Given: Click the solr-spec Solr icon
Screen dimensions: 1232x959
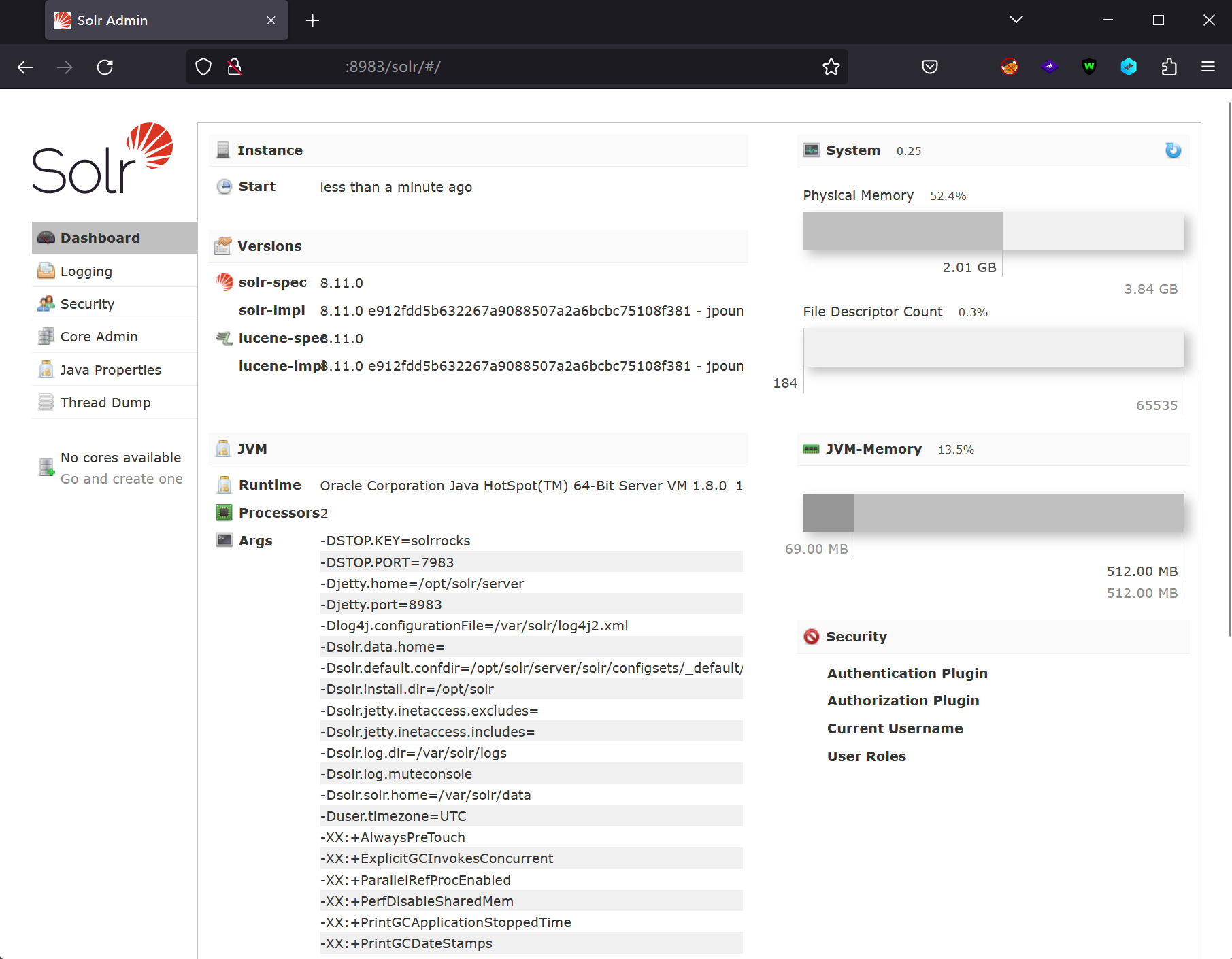Looking at the screenshot, I should tap(224, 282).
